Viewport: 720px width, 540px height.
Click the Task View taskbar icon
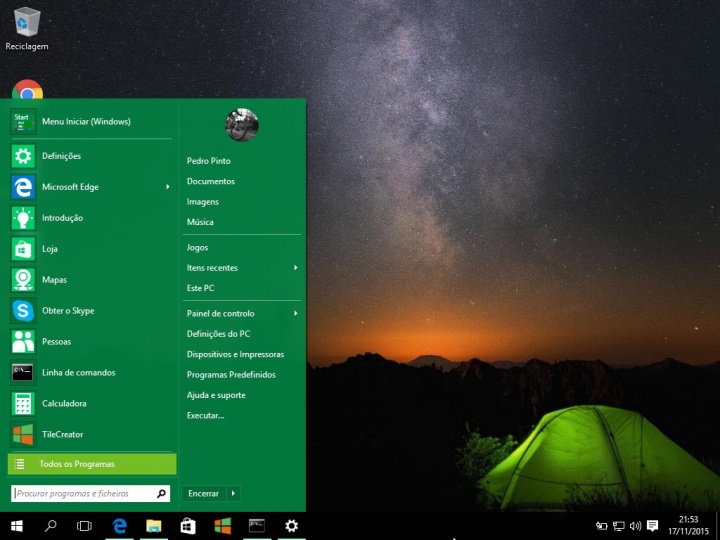pos(84,526)
